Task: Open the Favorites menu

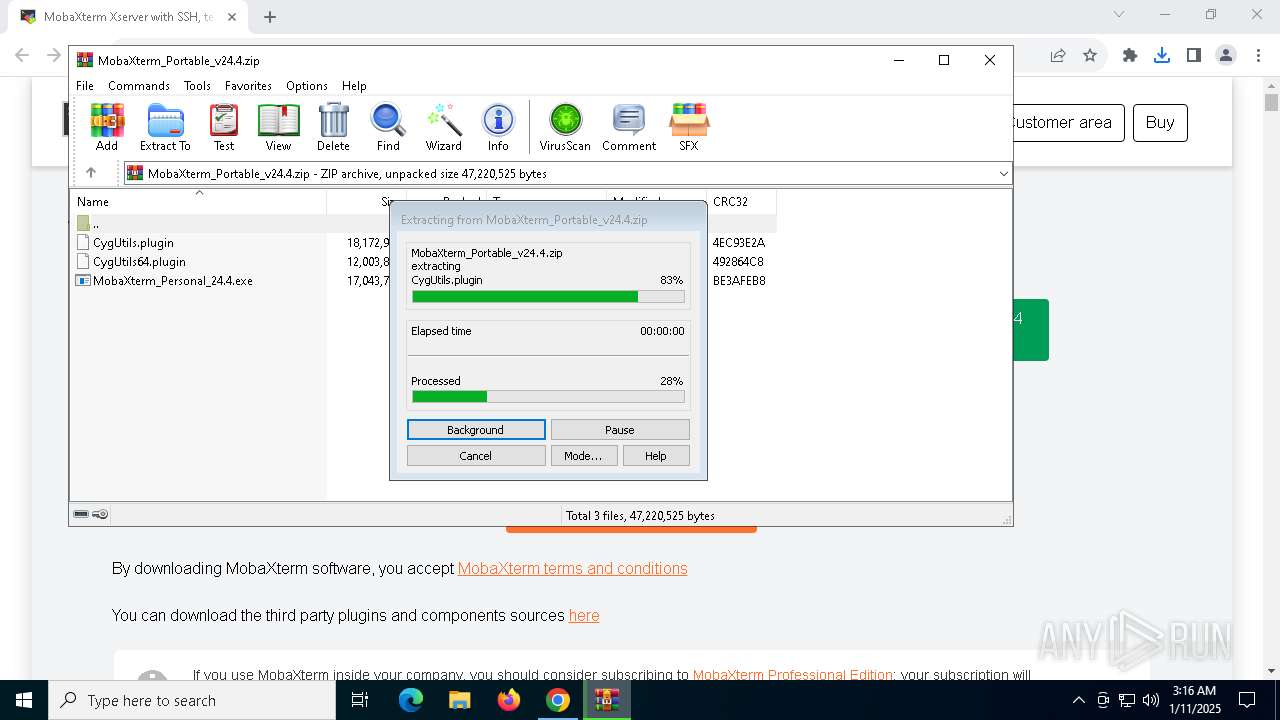Action: click(248, 86)
